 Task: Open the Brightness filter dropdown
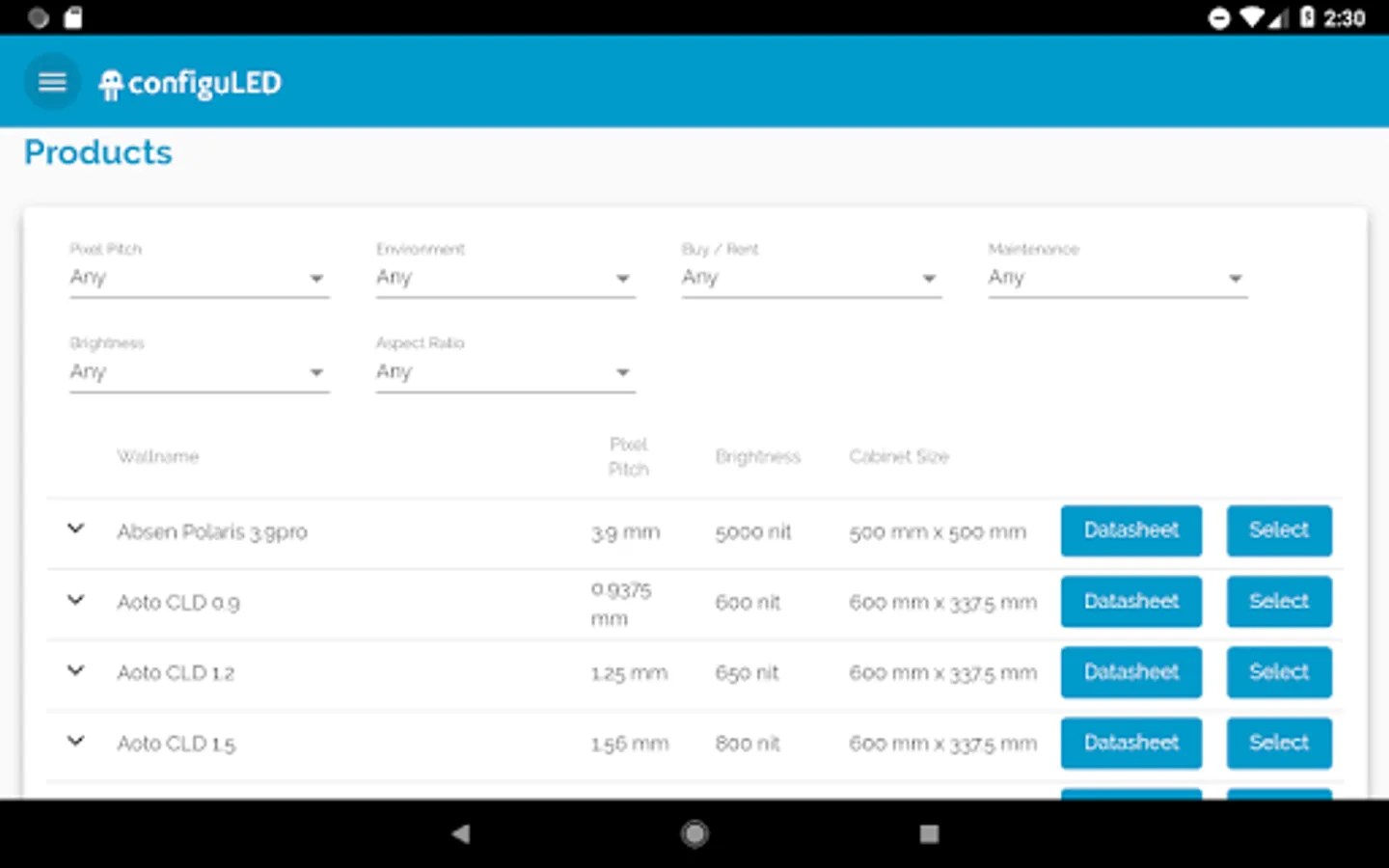click(x=199, y=372)
